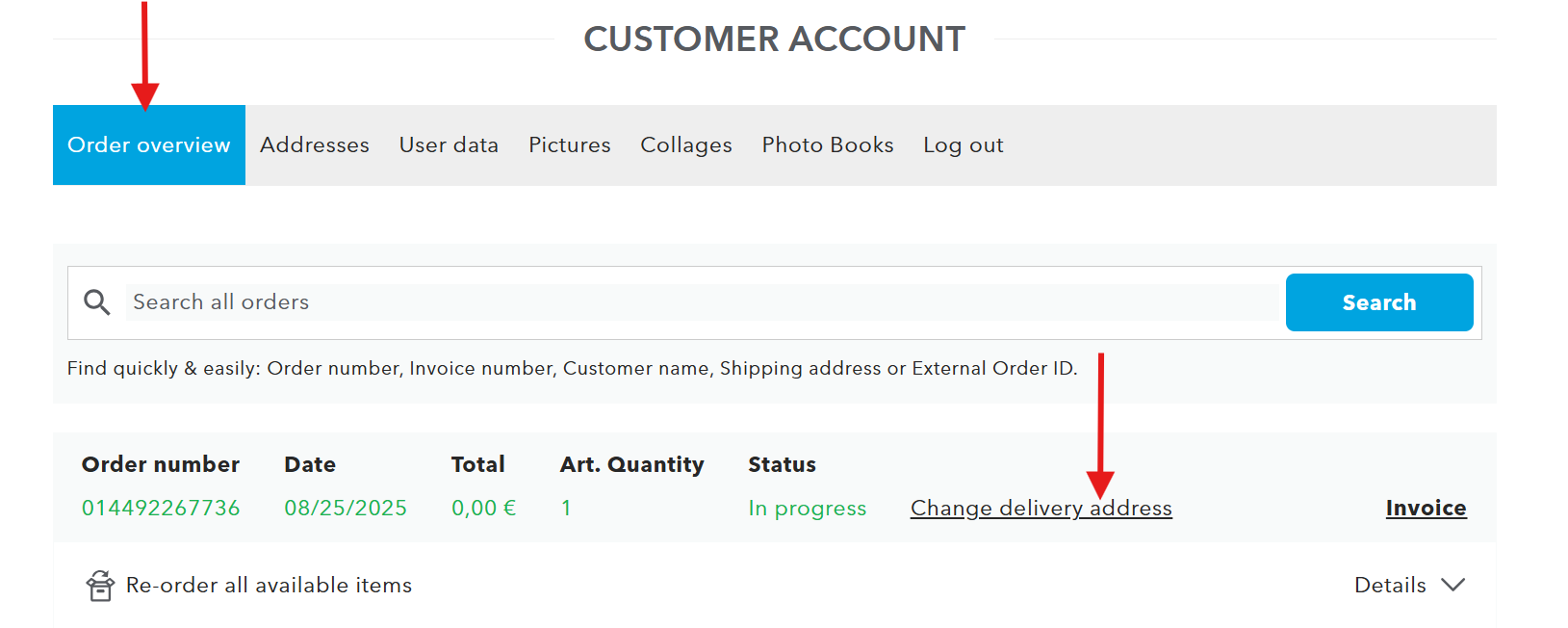Click the order total 0,00 €
This screenshot has height=628, width=1568.
tap(484, 508)
